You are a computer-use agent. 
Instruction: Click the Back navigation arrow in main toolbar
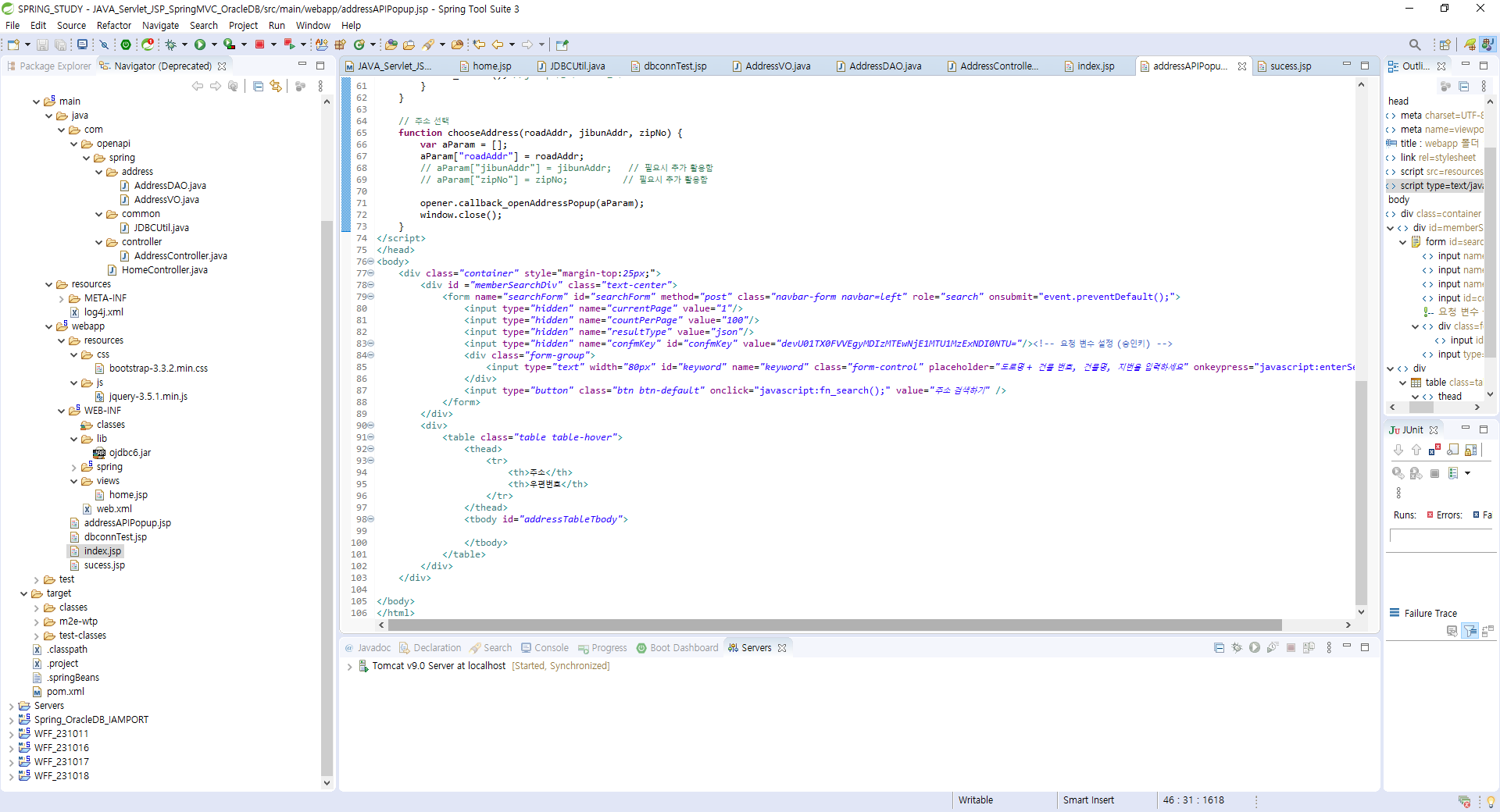coord(498,45)
